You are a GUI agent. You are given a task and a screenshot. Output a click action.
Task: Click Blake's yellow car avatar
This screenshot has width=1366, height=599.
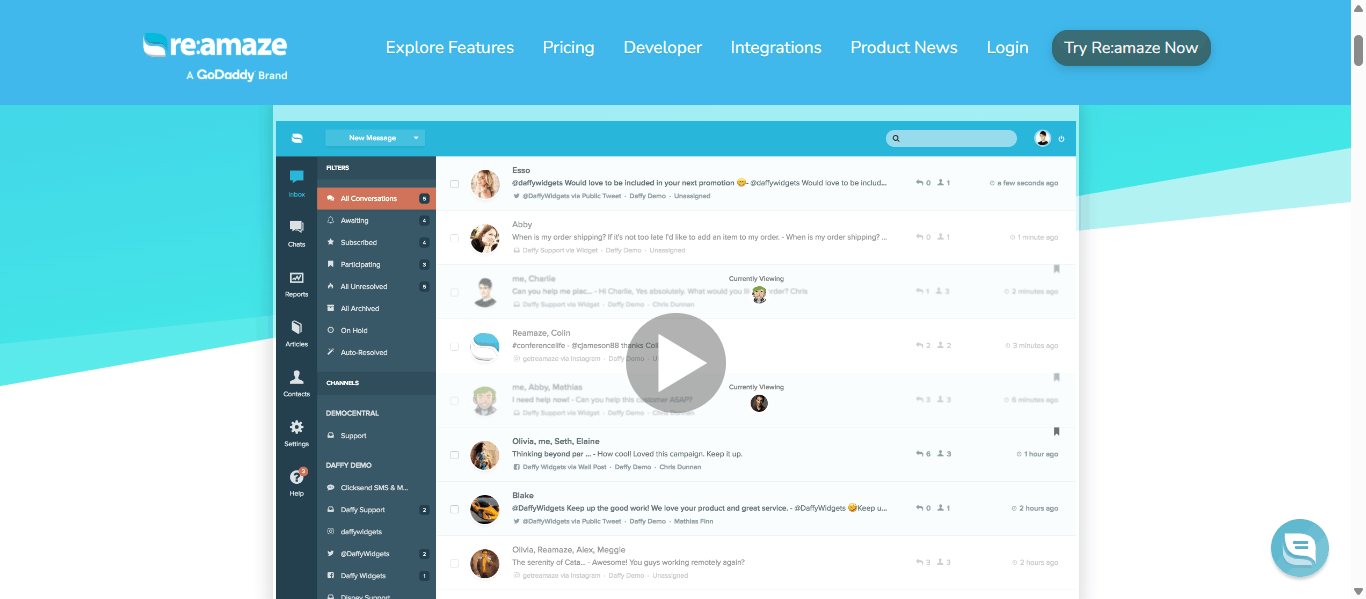[485, 509]
